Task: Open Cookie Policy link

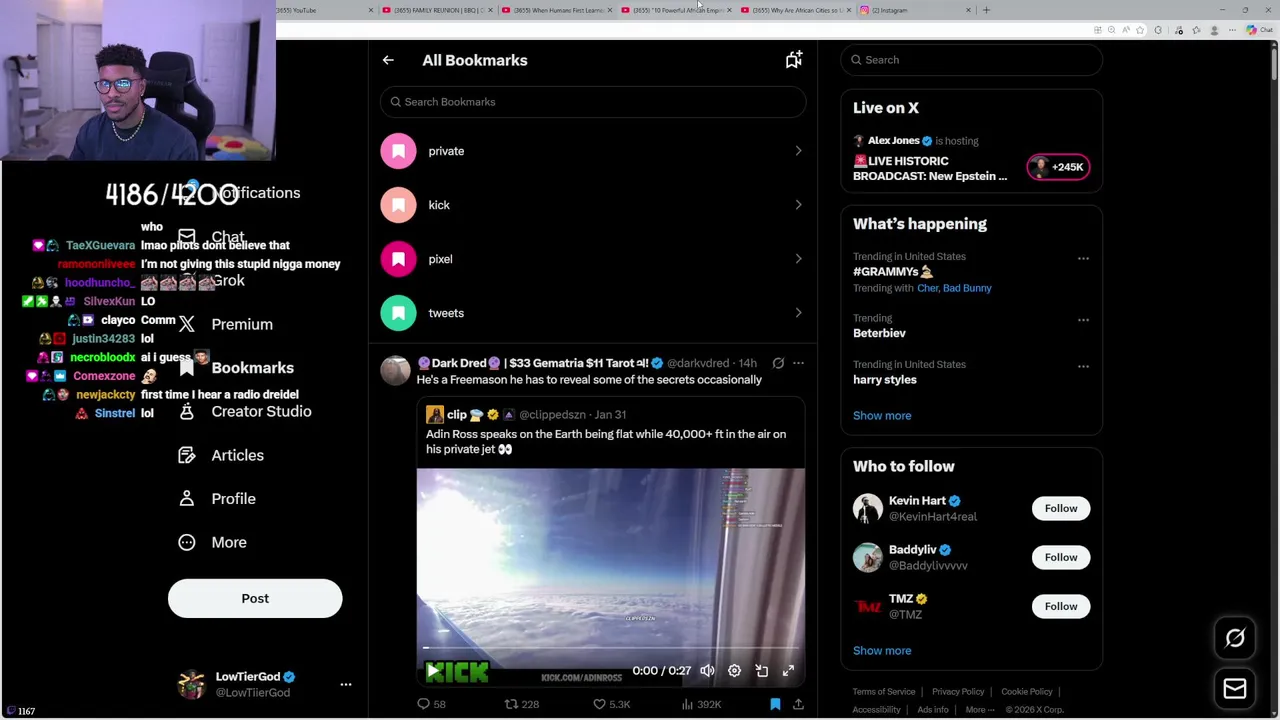Action: pyautogui.click(x=1027, y=692)
